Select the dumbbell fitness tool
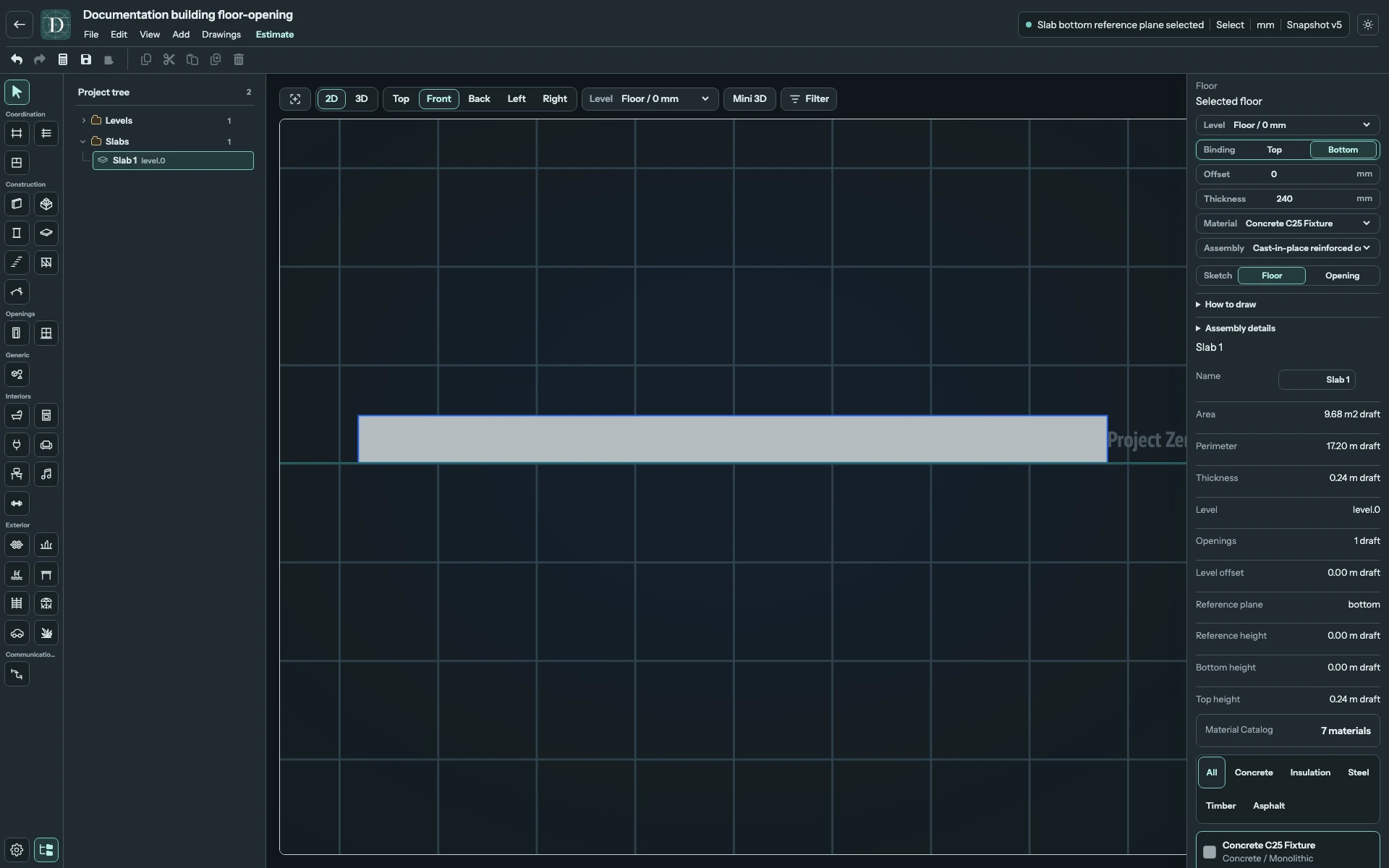The width and height of the screenshot is (1389, 868). point(17,503)
